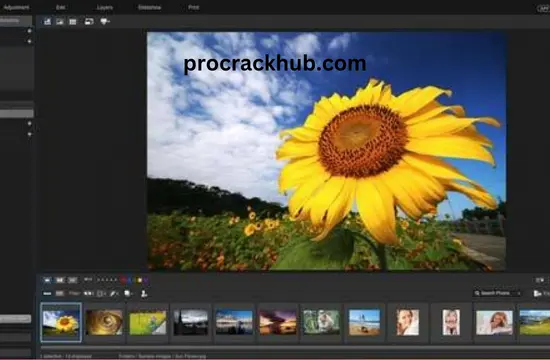
Task: Select grid list view icon in top toolbar
Action: pyautogui.click(x=73, y=22)
